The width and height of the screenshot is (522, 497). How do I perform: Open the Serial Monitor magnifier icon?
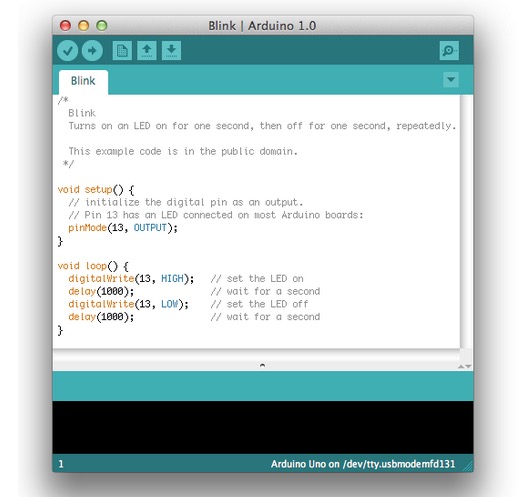pos(449,51)
